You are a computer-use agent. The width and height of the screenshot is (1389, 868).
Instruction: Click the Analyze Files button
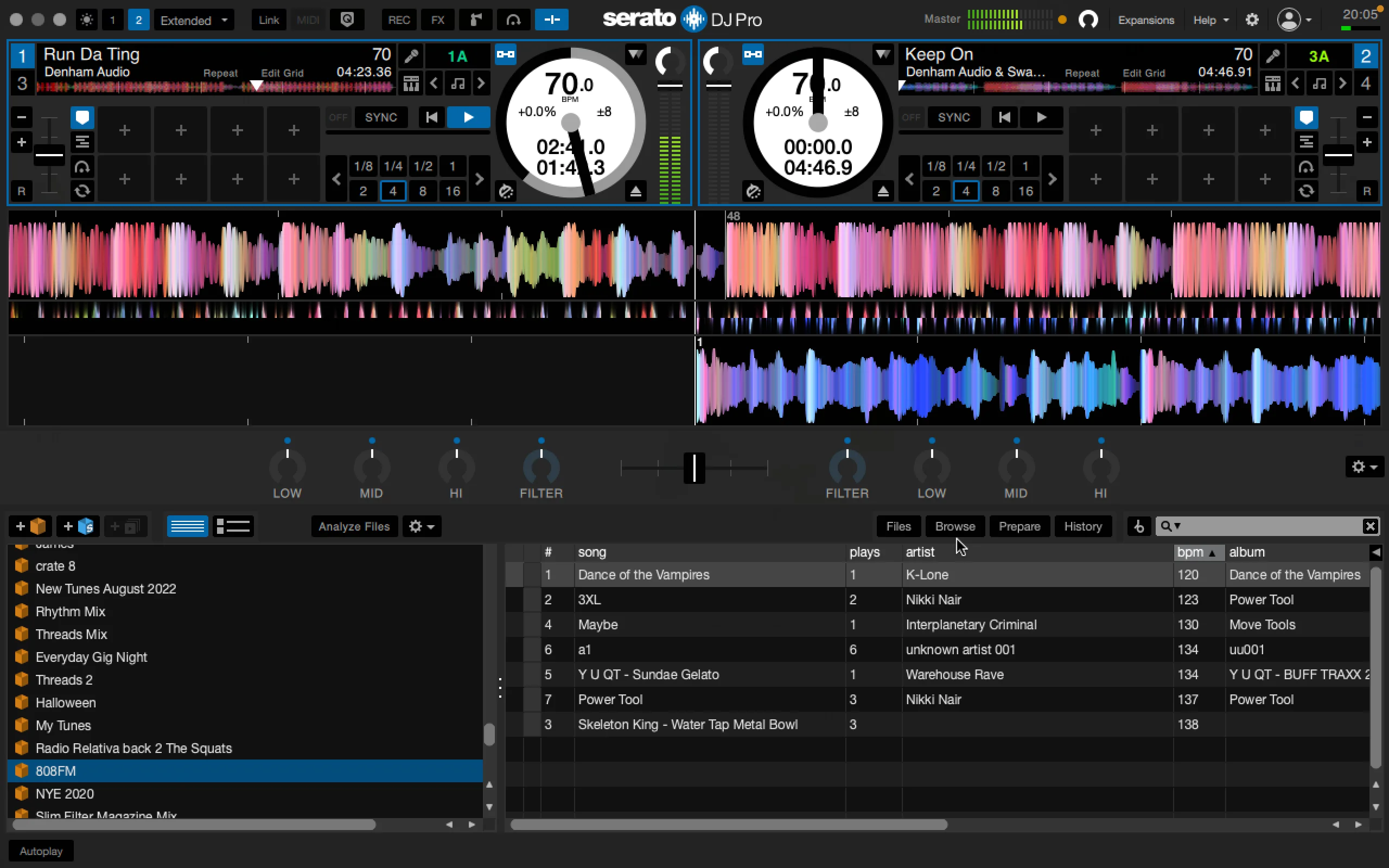[x=354, y=526]
